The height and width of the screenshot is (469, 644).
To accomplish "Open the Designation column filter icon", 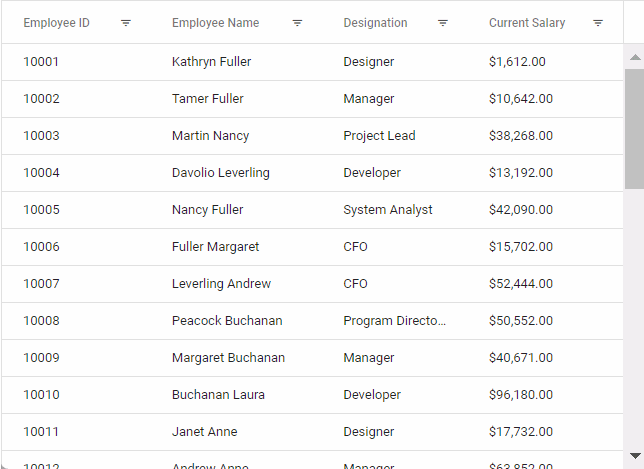I will pos(443,23).
